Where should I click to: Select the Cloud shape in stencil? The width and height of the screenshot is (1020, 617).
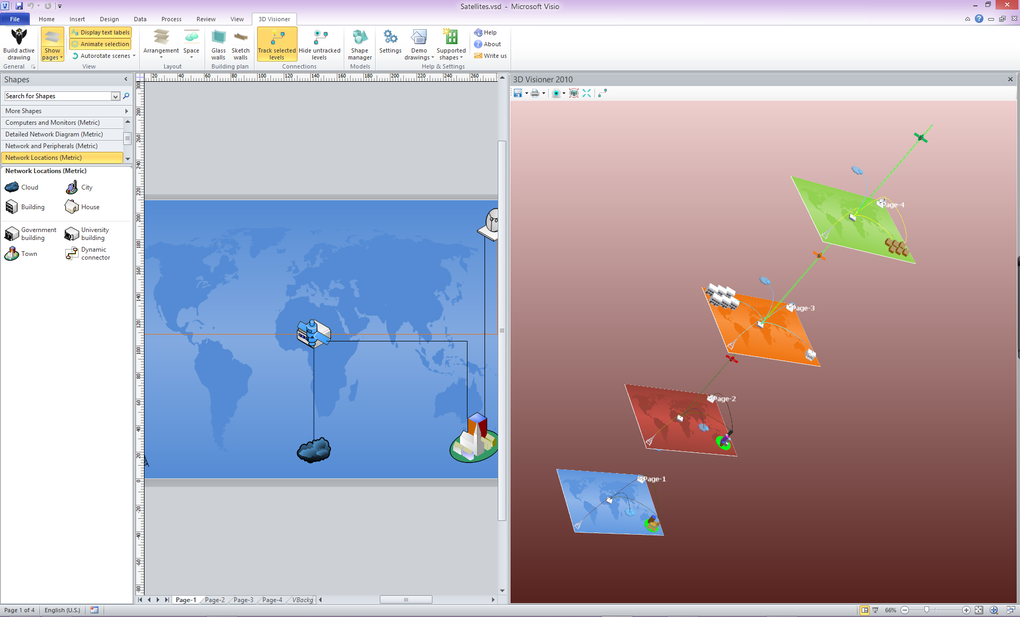click(21, 187)
